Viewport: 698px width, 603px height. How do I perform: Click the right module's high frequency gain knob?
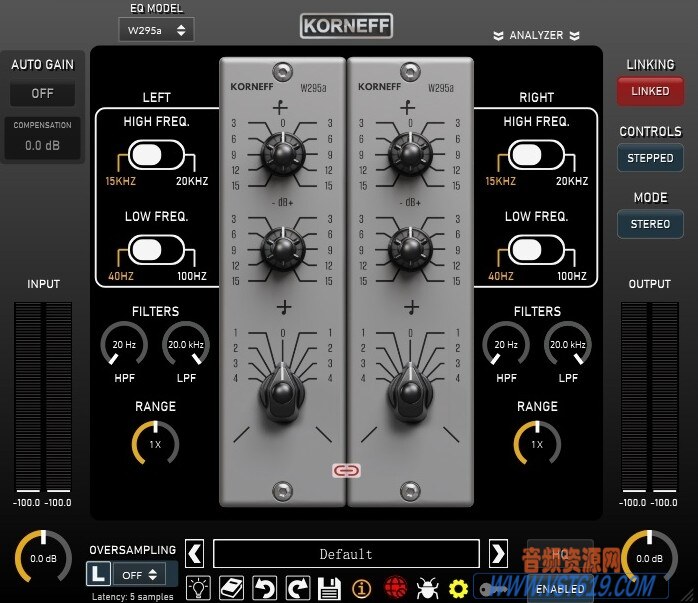tap(410, 154)
